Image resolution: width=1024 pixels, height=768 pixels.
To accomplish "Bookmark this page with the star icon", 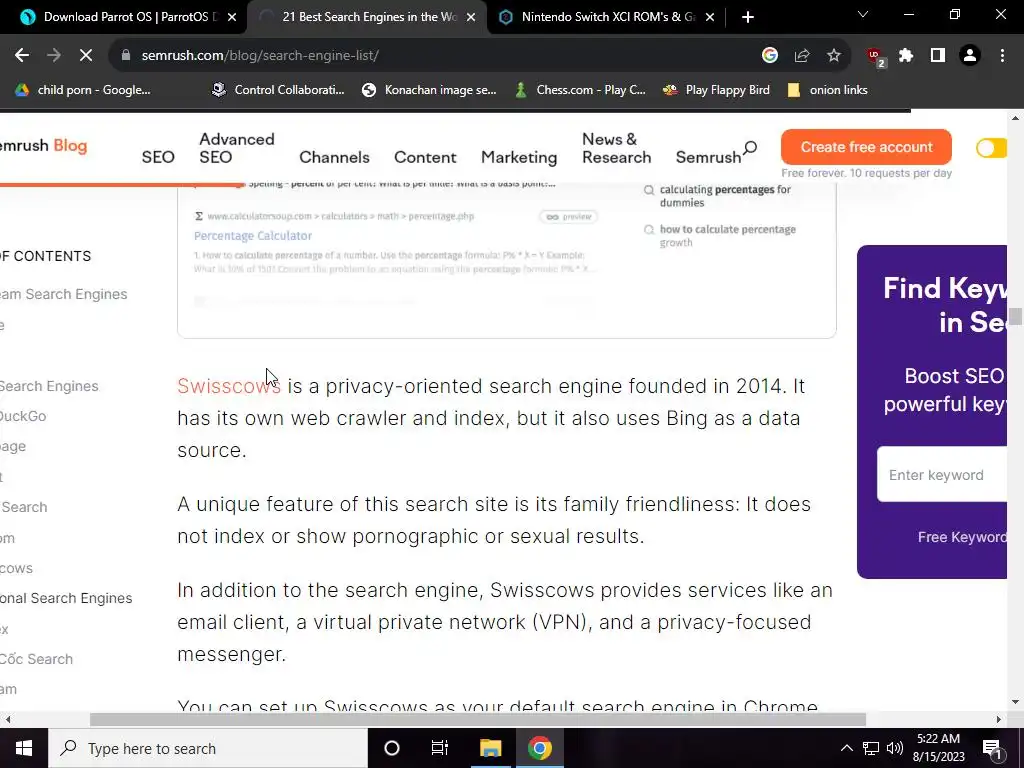I will [834, 56].
